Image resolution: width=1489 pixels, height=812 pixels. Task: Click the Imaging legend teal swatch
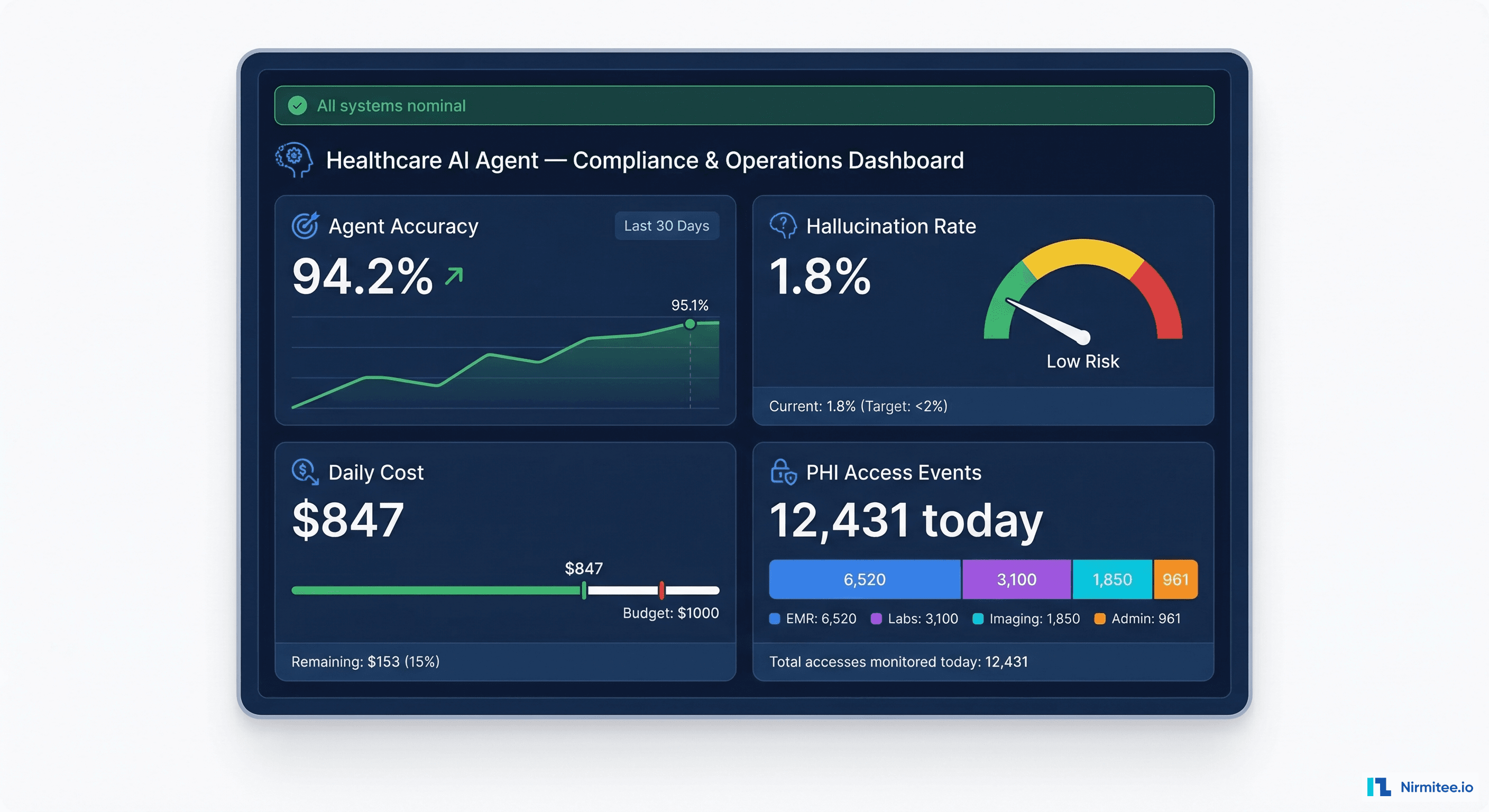(978, 619)
